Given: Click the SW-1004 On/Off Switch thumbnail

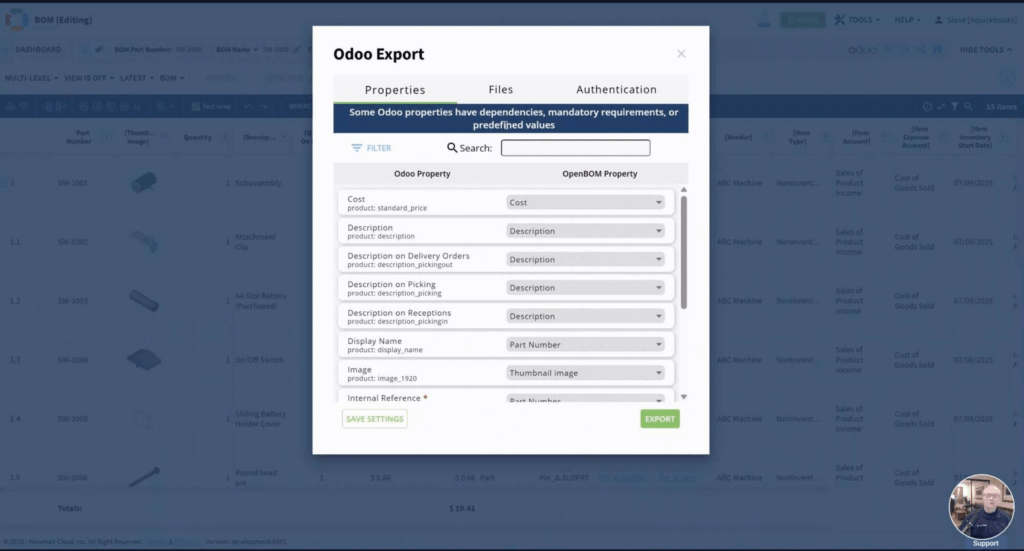Looking at the screenshot, I should [144, 359].
